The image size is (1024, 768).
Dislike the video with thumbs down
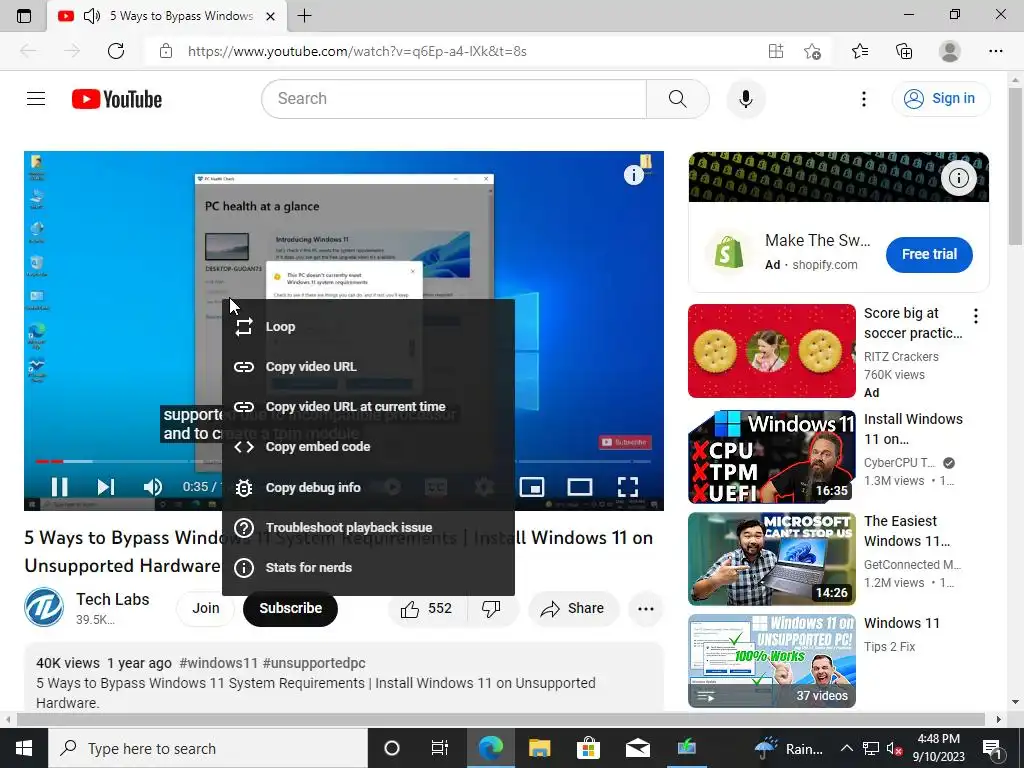(491, 609)
